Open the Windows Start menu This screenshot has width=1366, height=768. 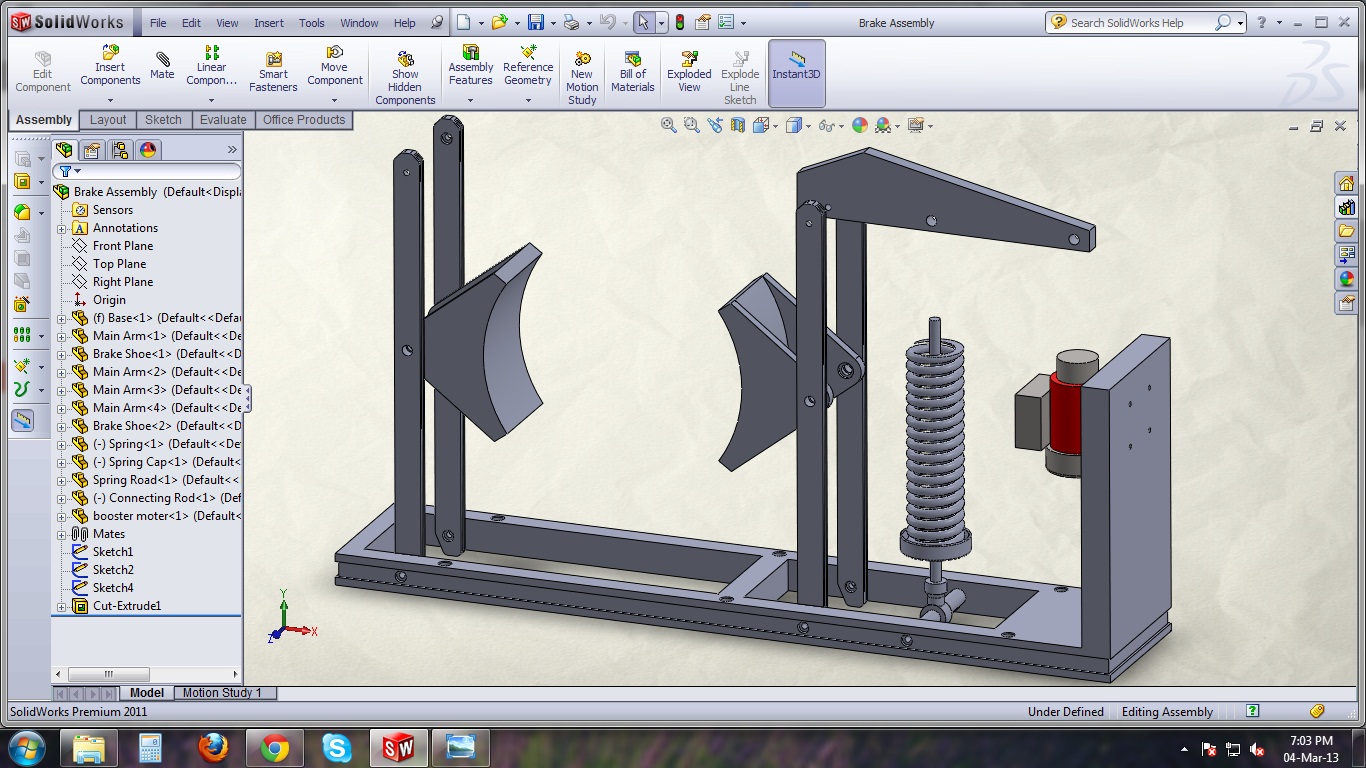27,748
